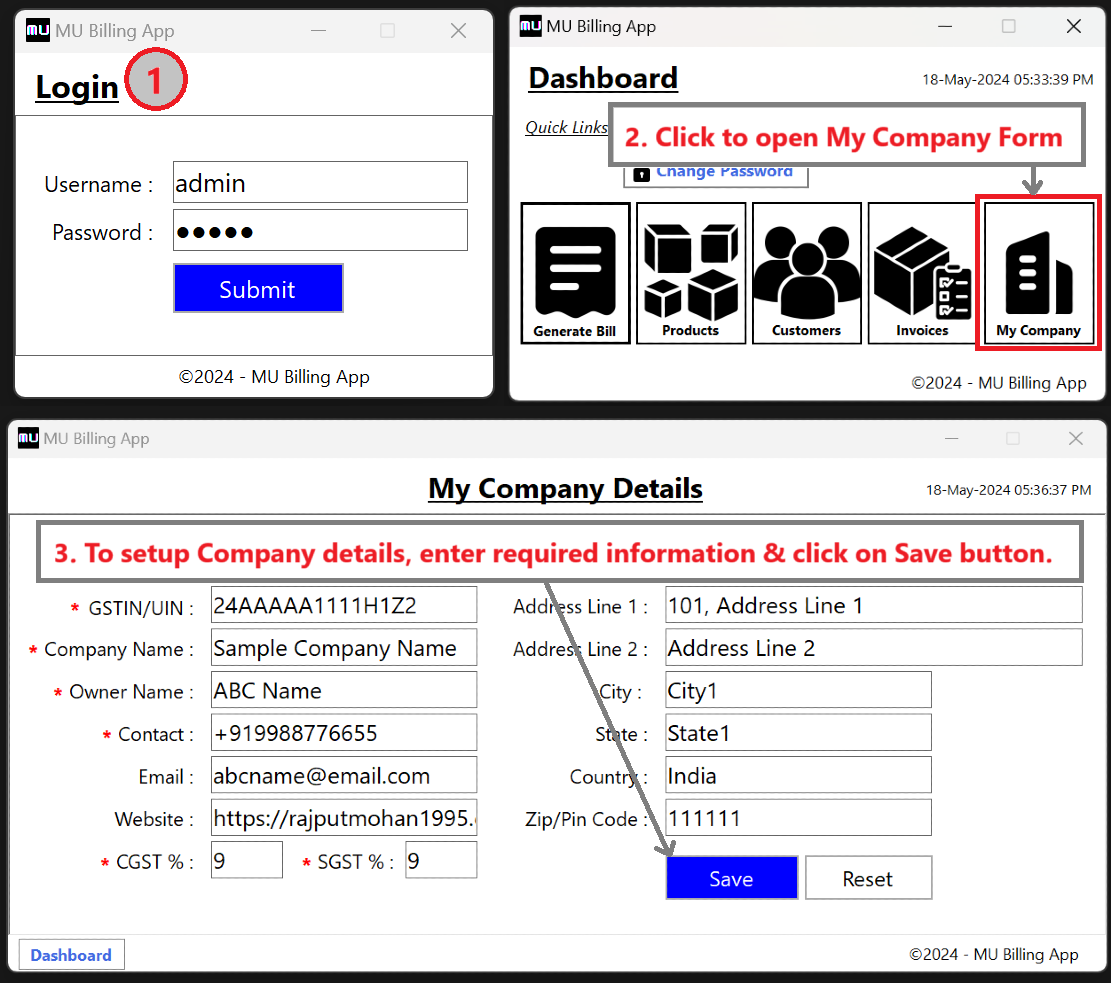Screen dimensions: 1111x983
Task: Focus the Password field
Action: 320,231
